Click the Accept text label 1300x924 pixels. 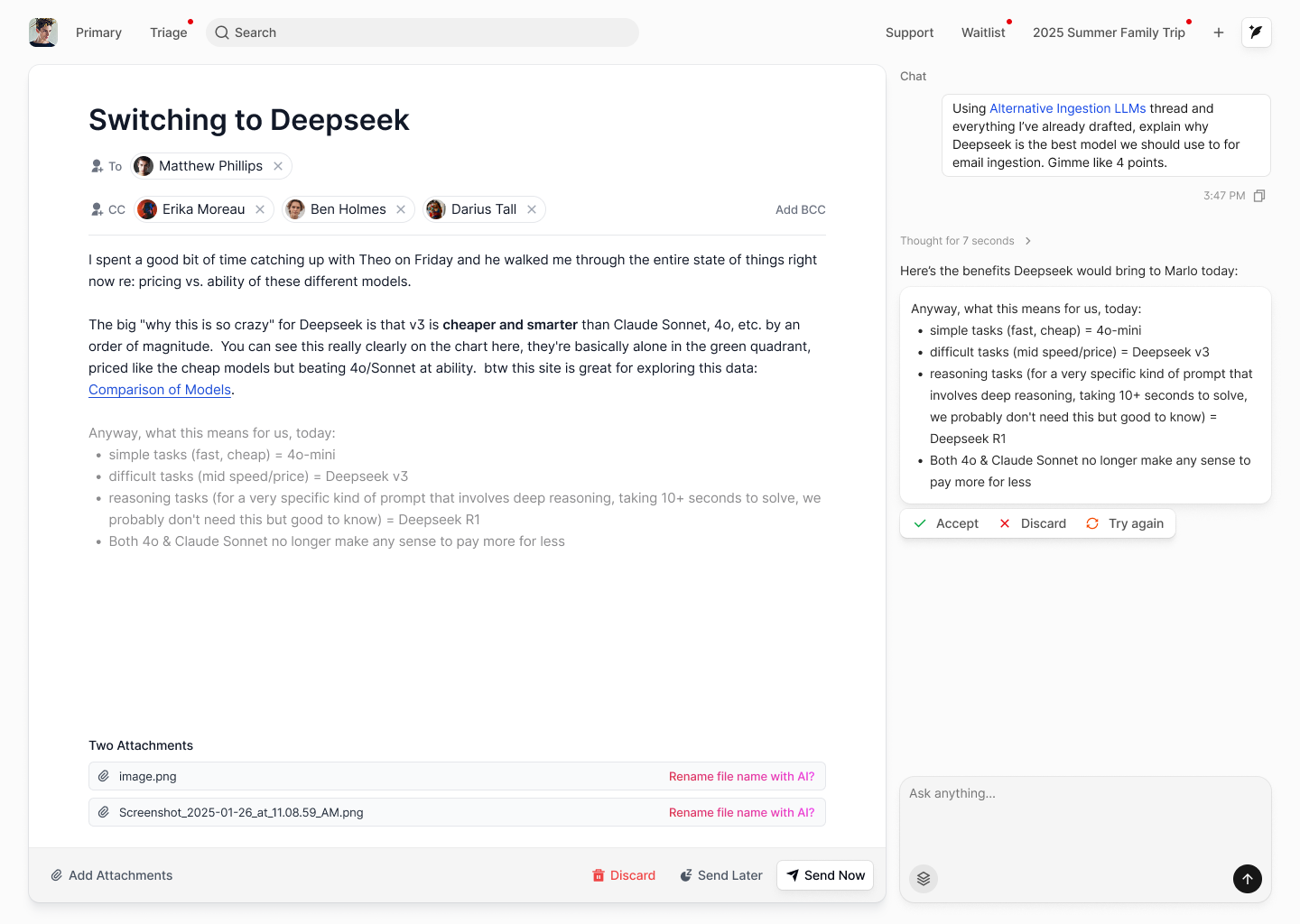pos(957,523)
